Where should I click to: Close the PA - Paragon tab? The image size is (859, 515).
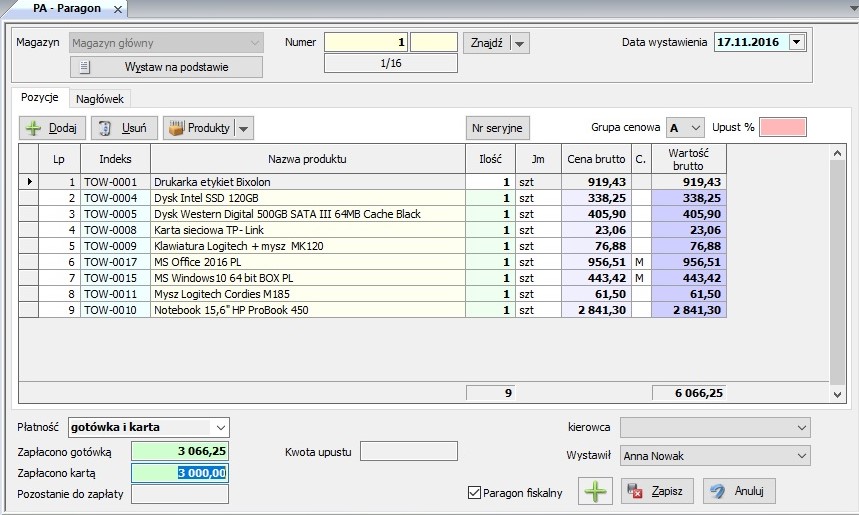tap(118, 9)
